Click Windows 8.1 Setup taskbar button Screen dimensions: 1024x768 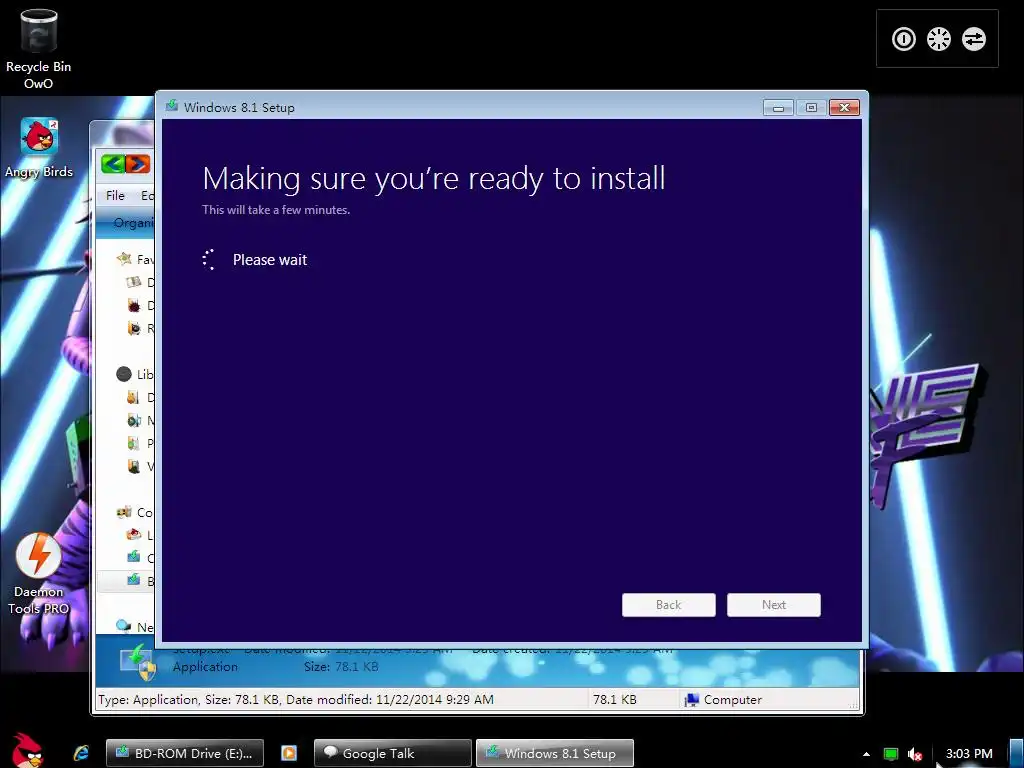[x=554, y=753]
